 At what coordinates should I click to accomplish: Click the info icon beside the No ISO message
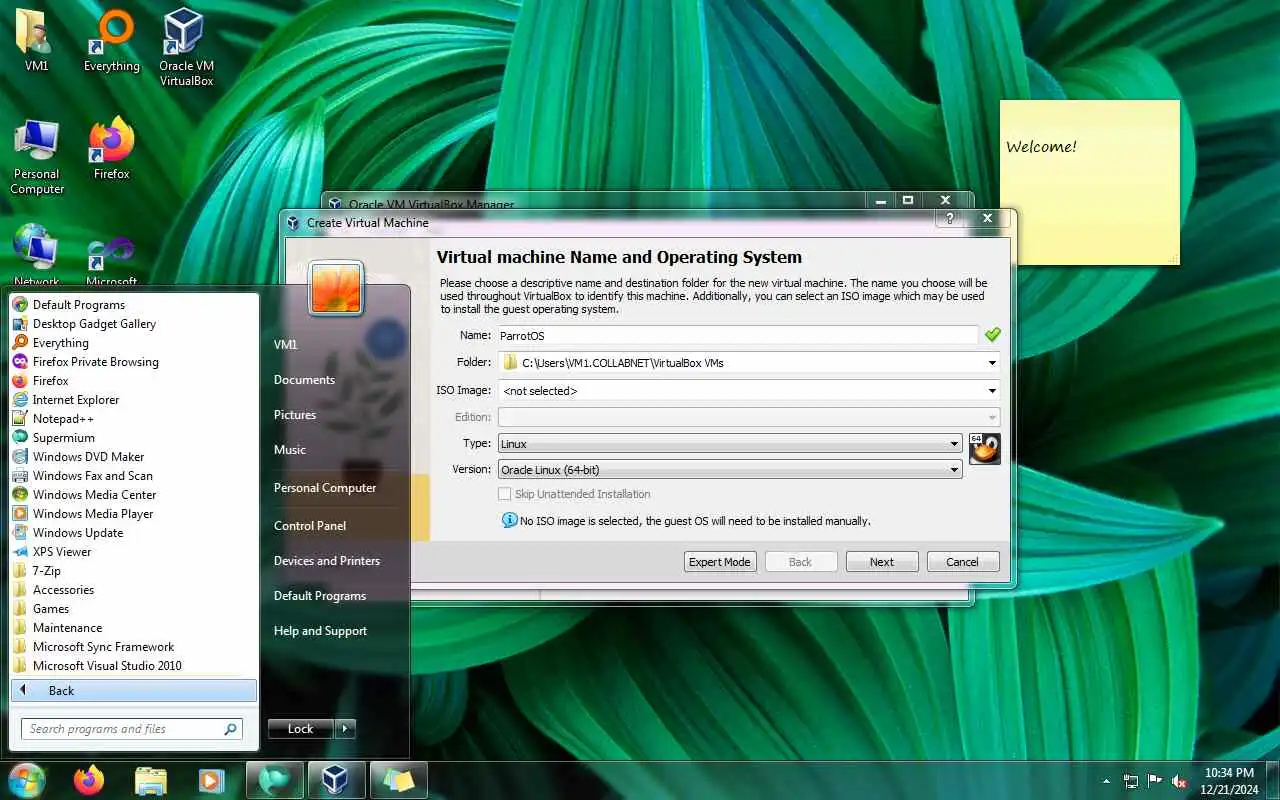(x=510, y=520)
